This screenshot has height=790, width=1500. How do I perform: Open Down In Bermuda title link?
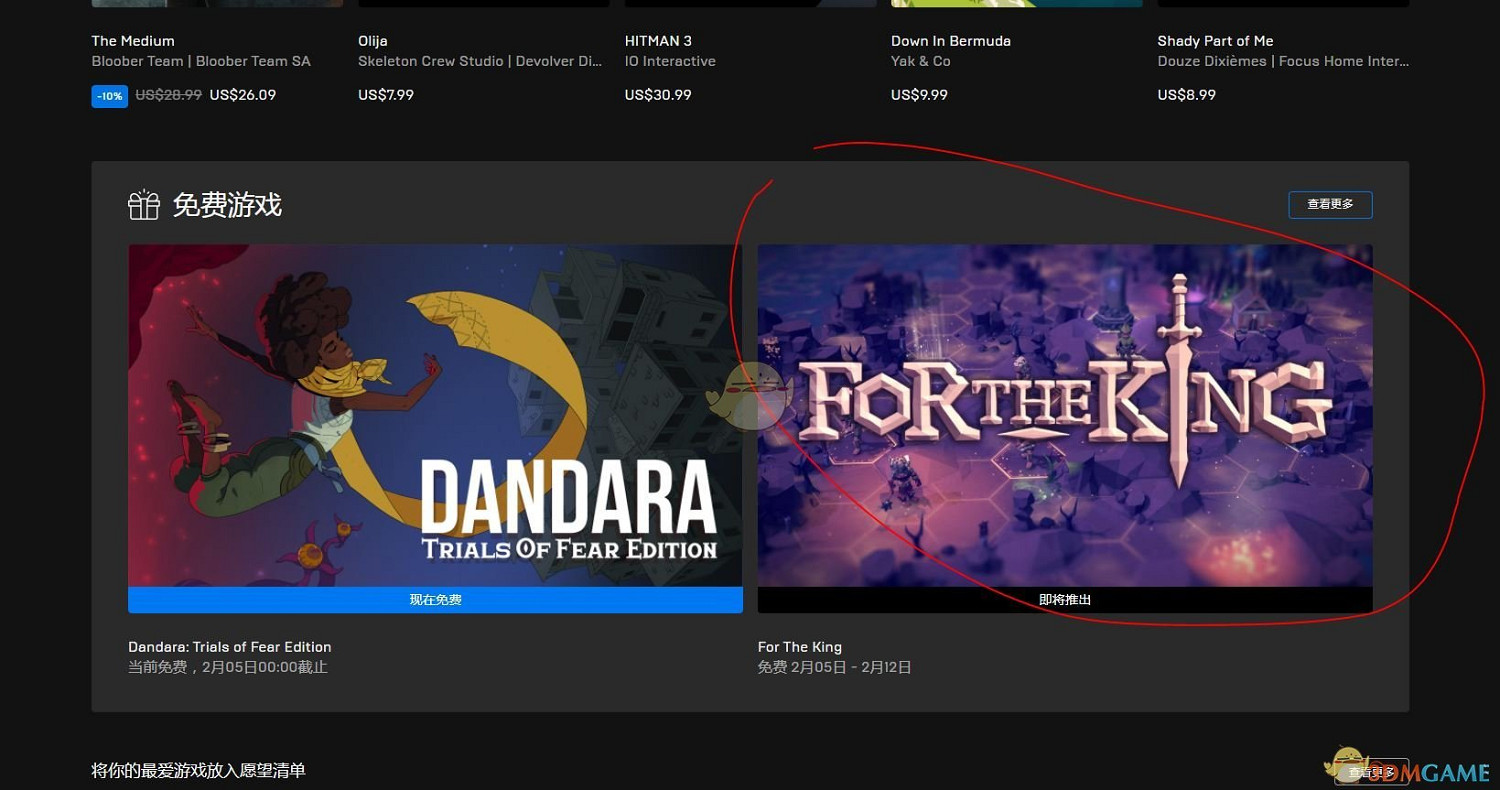point(950,41)
